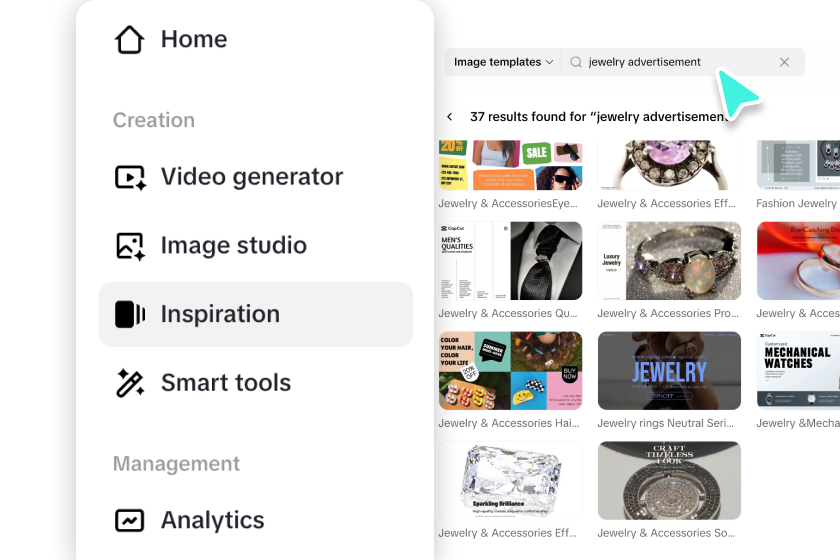The width and height of the screenshot is (840, 560).
Task: Open the Smart tools wand icon
Action: tap(130, 383)
